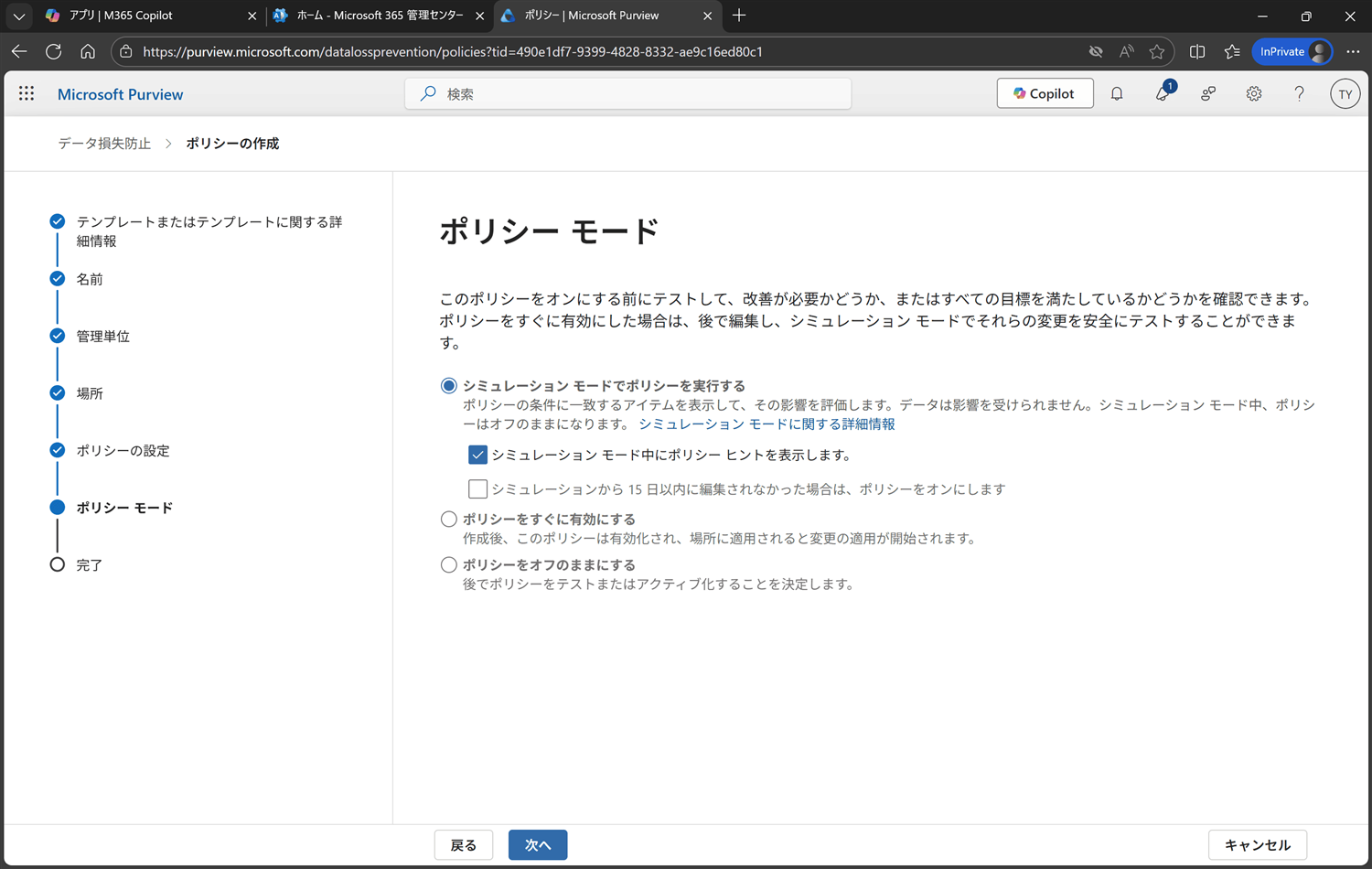Close the Microsoft 365 管理センター tab
1372x869 pixels.
click(x=479, y=16)
